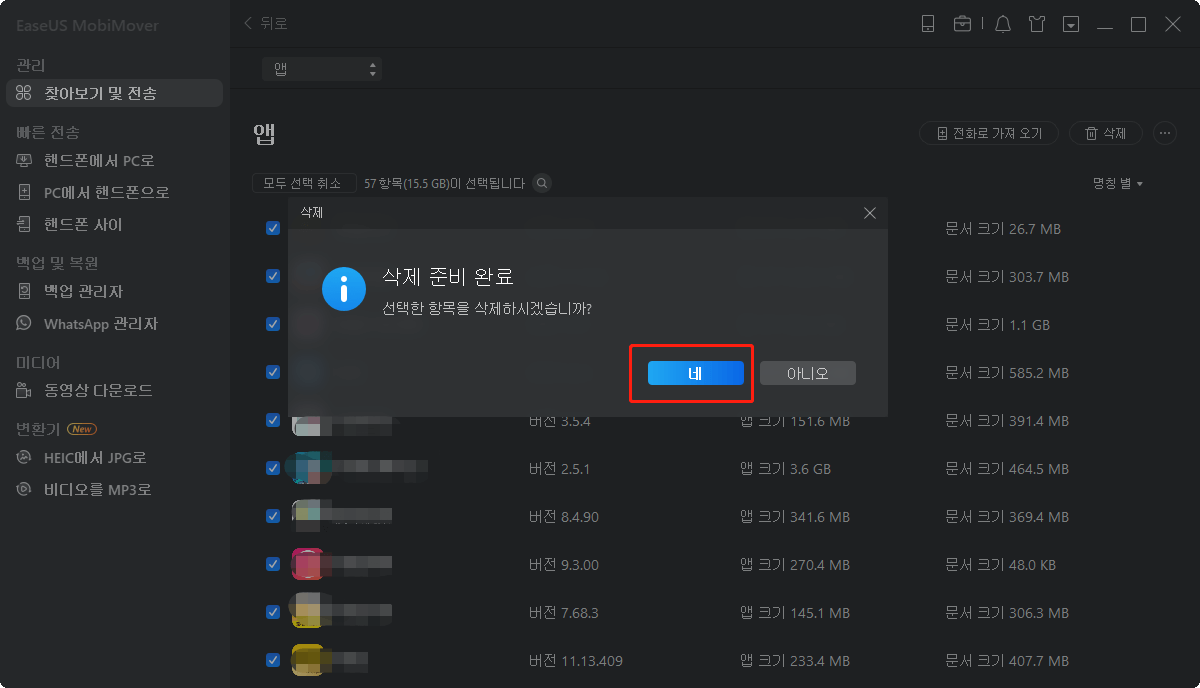Uncheck the 버전 8.4.90 app row checkbox
1200x688 pixels.
point(273,516)
